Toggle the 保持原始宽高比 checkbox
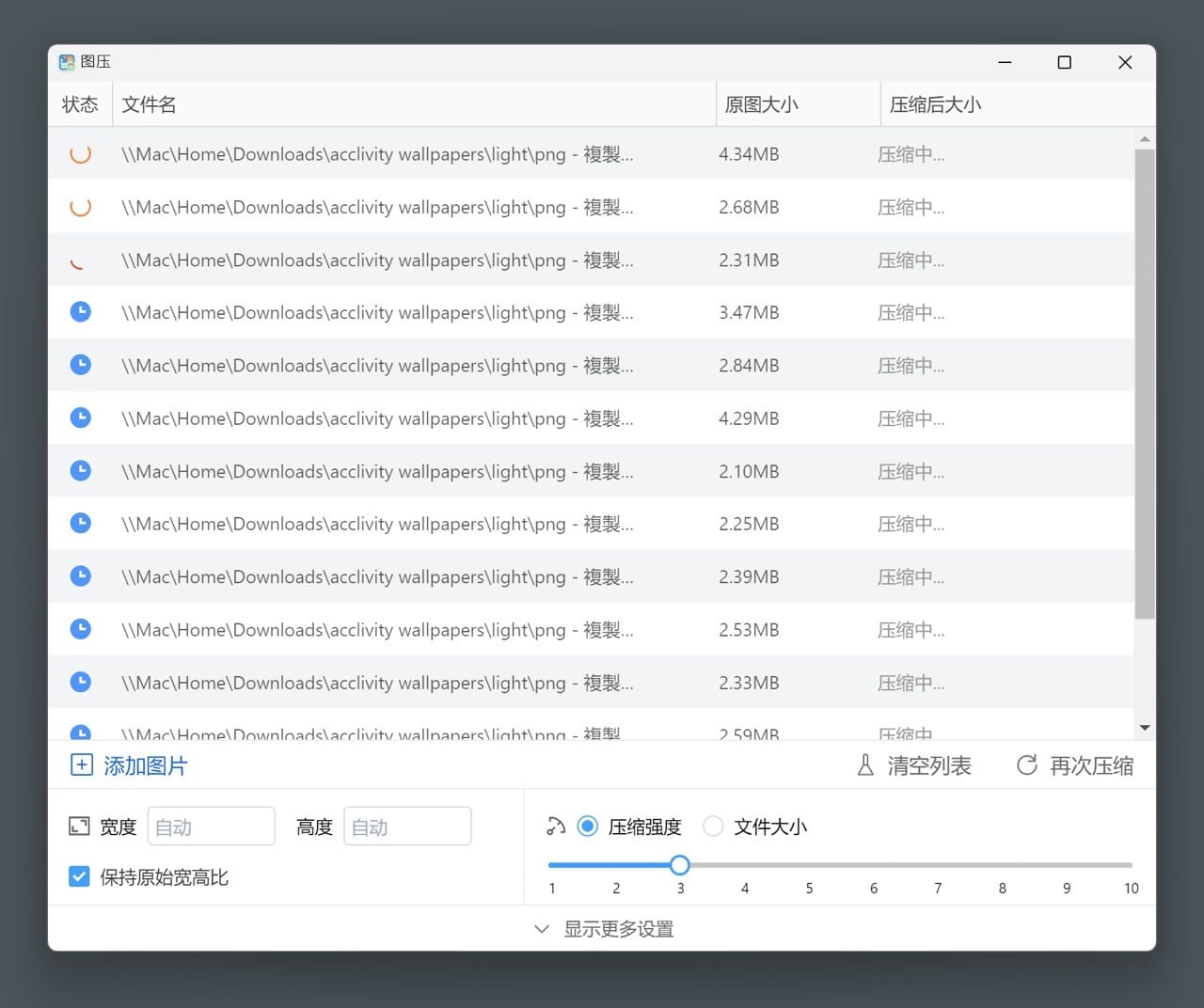This screenshot has height=1008, width=1204. tap(80, 876)
